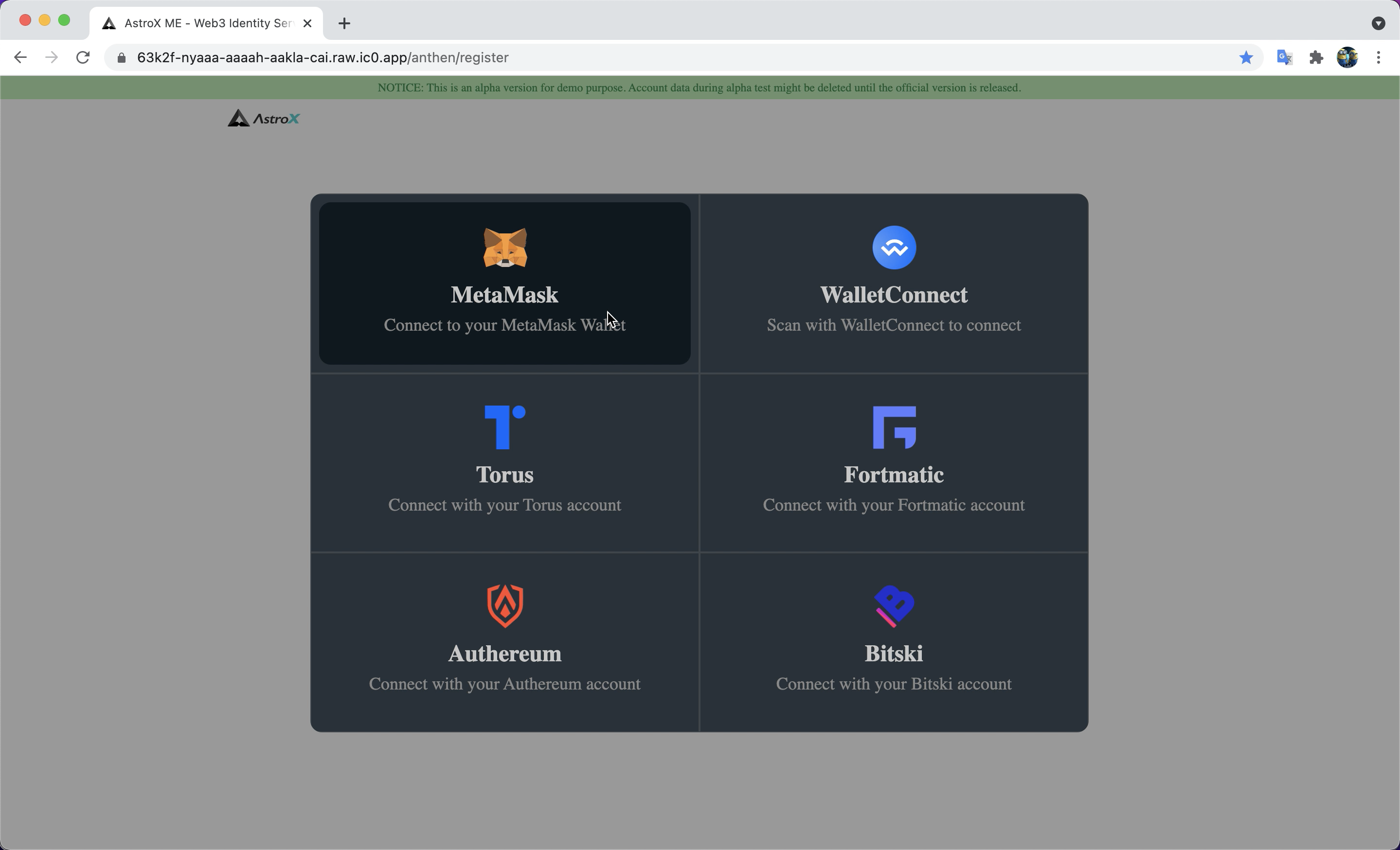The height and width of the screenshot is (850, 1400).
Task: Click "Scan with WalletConnect to connect" text
Action: click(x=894, y=325)
